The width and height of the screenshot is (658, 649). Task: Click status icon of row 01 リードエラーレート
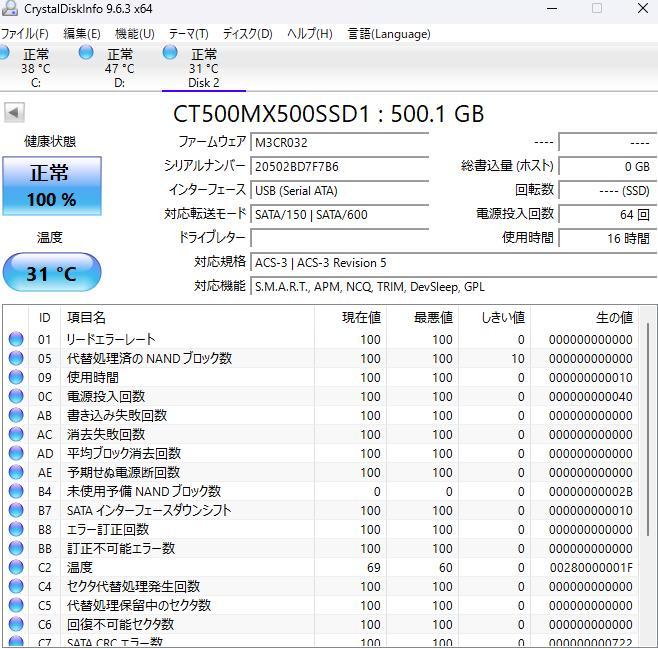(16, 339)
